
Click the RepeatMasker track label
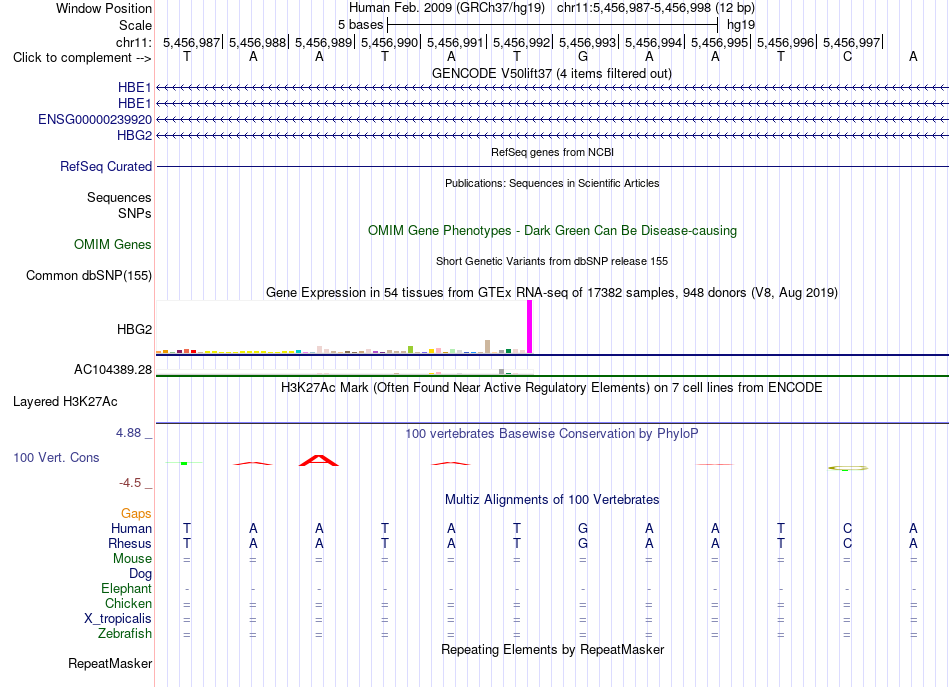click(110, 663)
